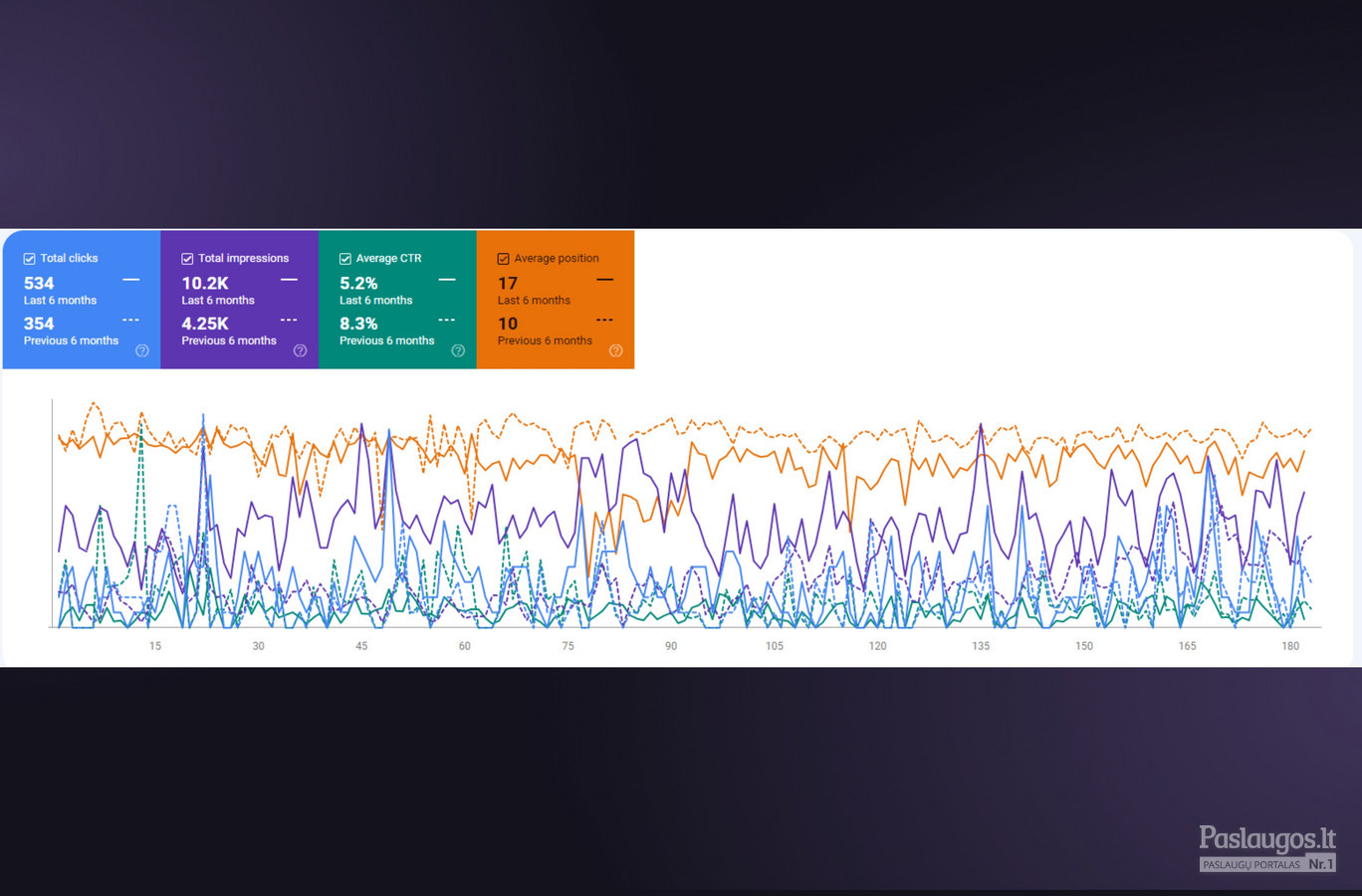Click the Average position card label

pos(557,258)
